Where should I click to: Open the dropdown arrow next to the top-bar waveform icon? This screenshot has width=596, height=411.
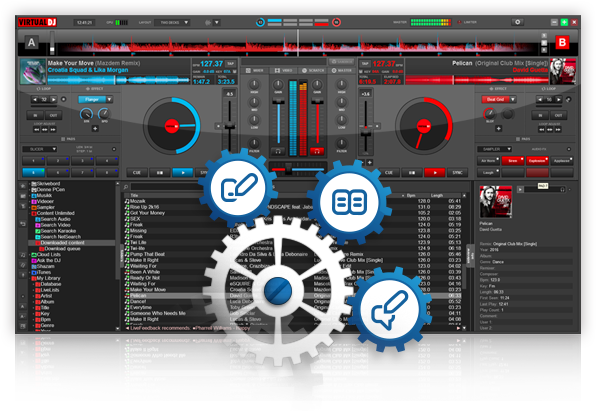pos(217,22)
